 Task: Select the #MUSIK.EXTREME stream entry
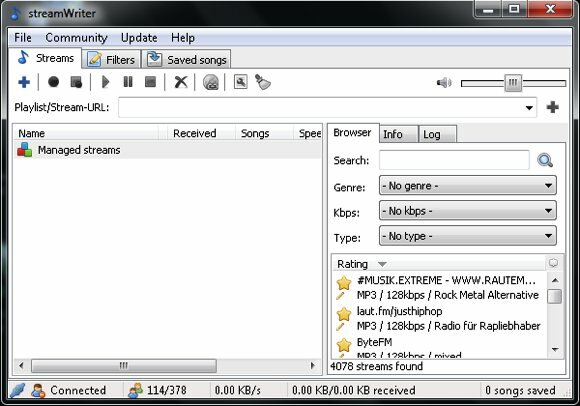pyautogui.click(x=439, y=288)
